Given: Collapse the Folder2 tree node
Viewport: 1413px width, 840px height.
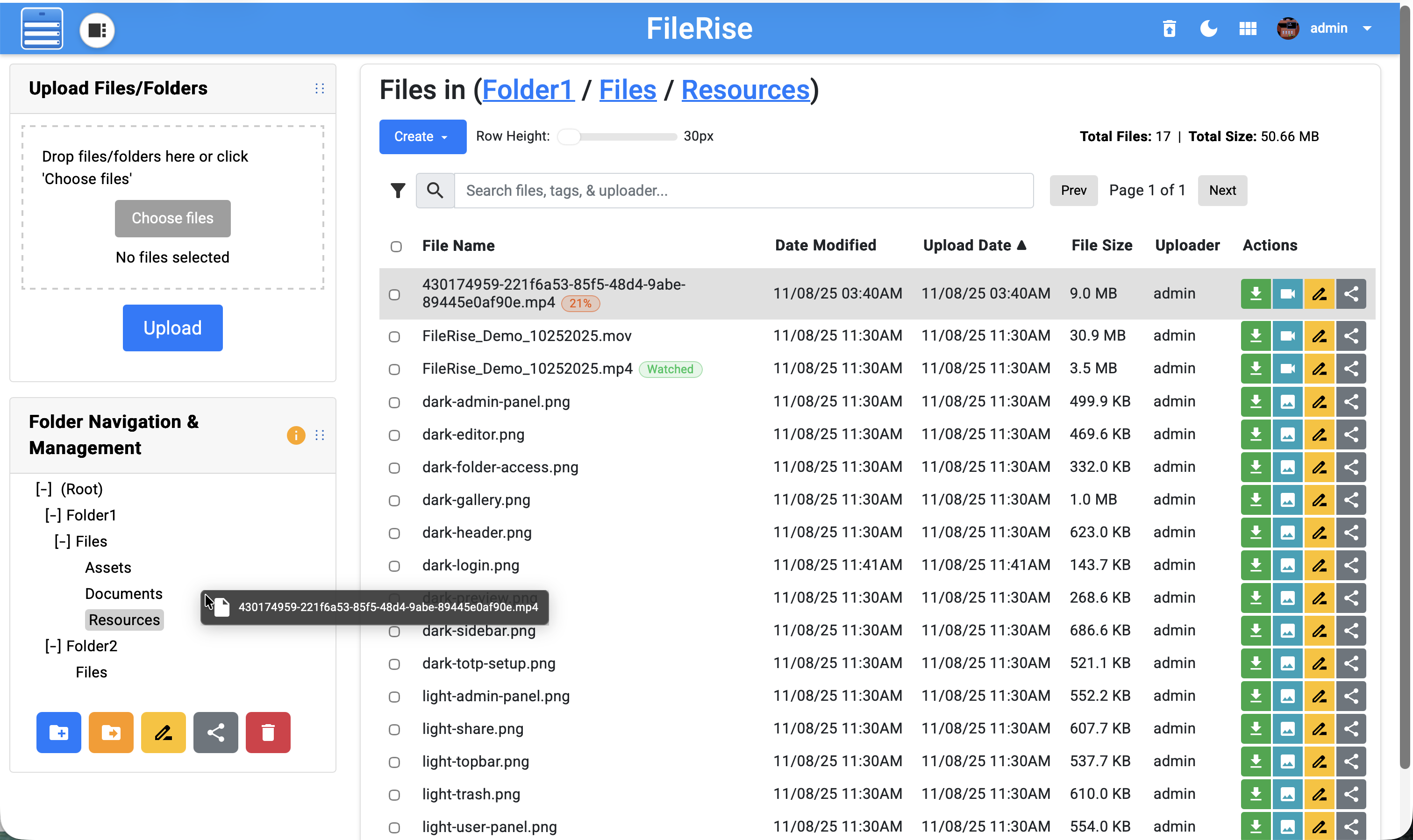Looking at the screenshot, I should (53, 646).
